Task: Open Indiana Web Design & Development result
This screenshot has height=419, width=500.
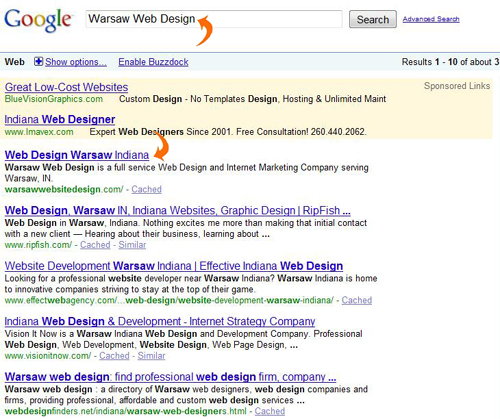Action: 160,321
